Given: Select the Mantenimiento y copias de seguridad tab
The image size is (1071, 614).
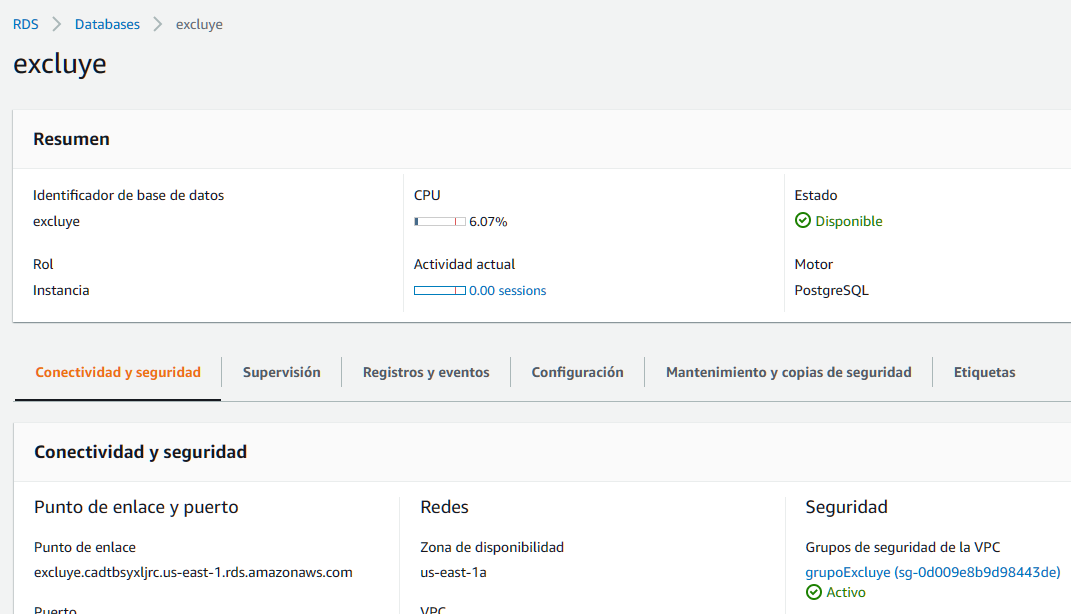Looking at the screenshot, I should click(x=789, y=371).
